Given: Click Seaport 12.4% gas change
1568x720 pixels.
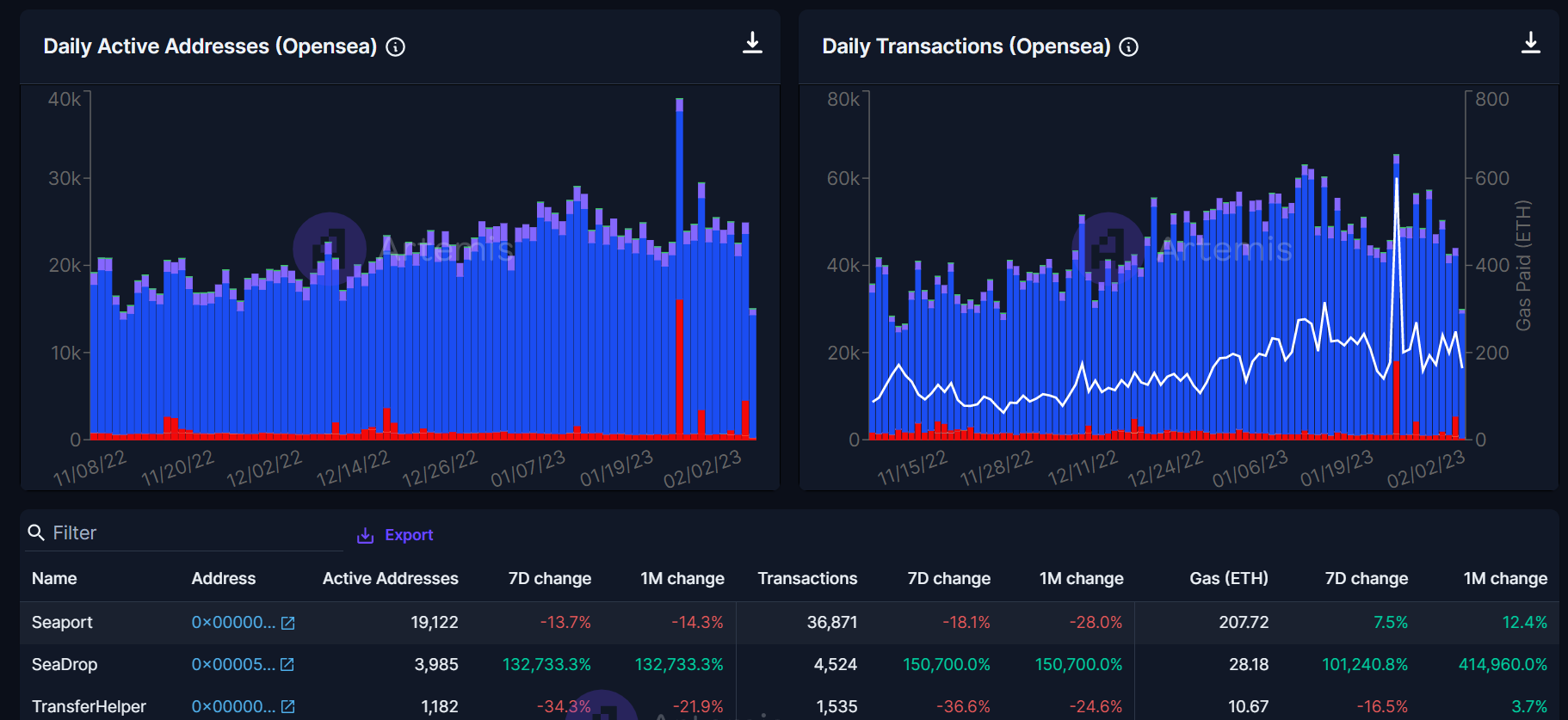Looking at the screenshot, I should point(1525,622).
